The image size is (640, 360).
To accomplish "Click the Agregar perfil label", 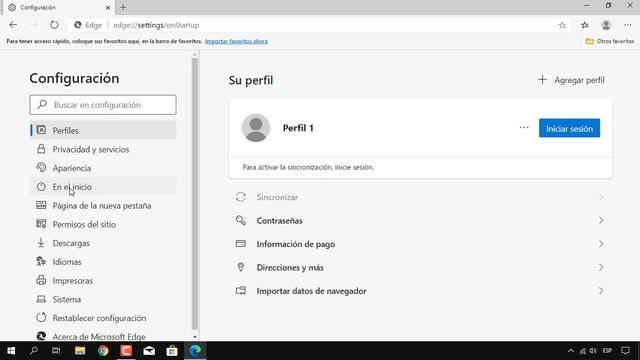I will point(579,80).
